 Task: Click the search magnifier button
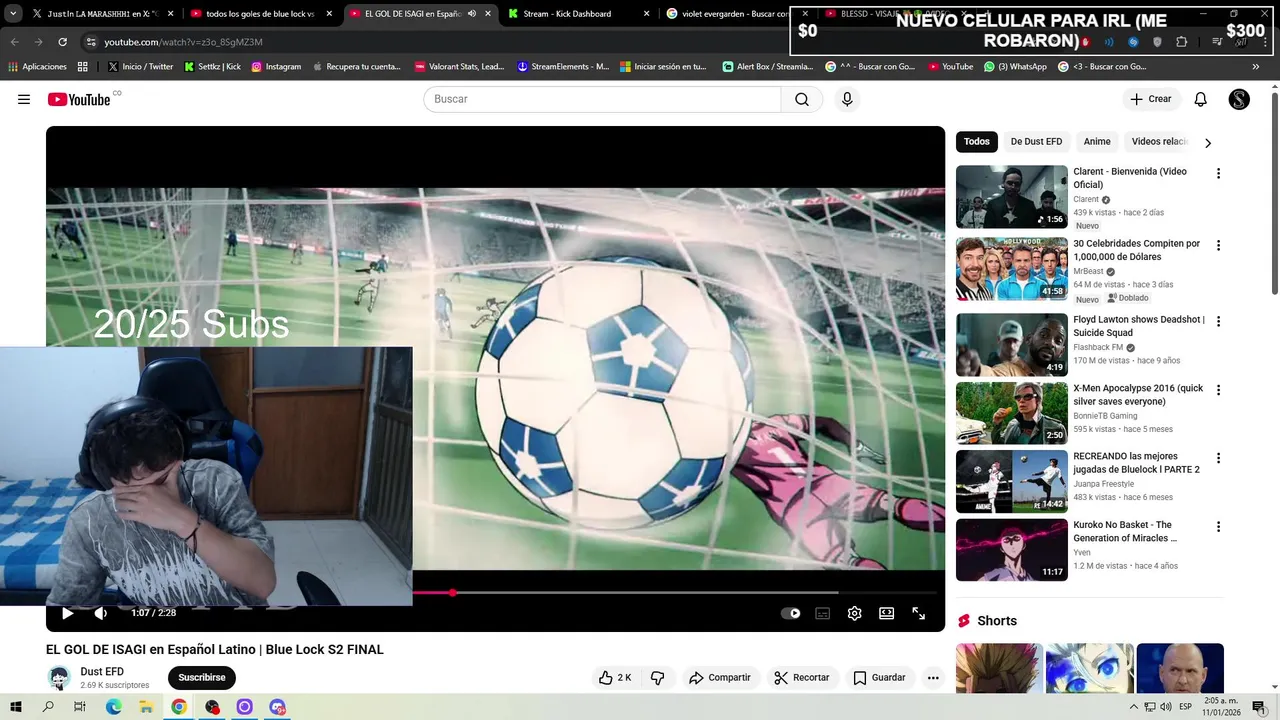click(802, 99)
